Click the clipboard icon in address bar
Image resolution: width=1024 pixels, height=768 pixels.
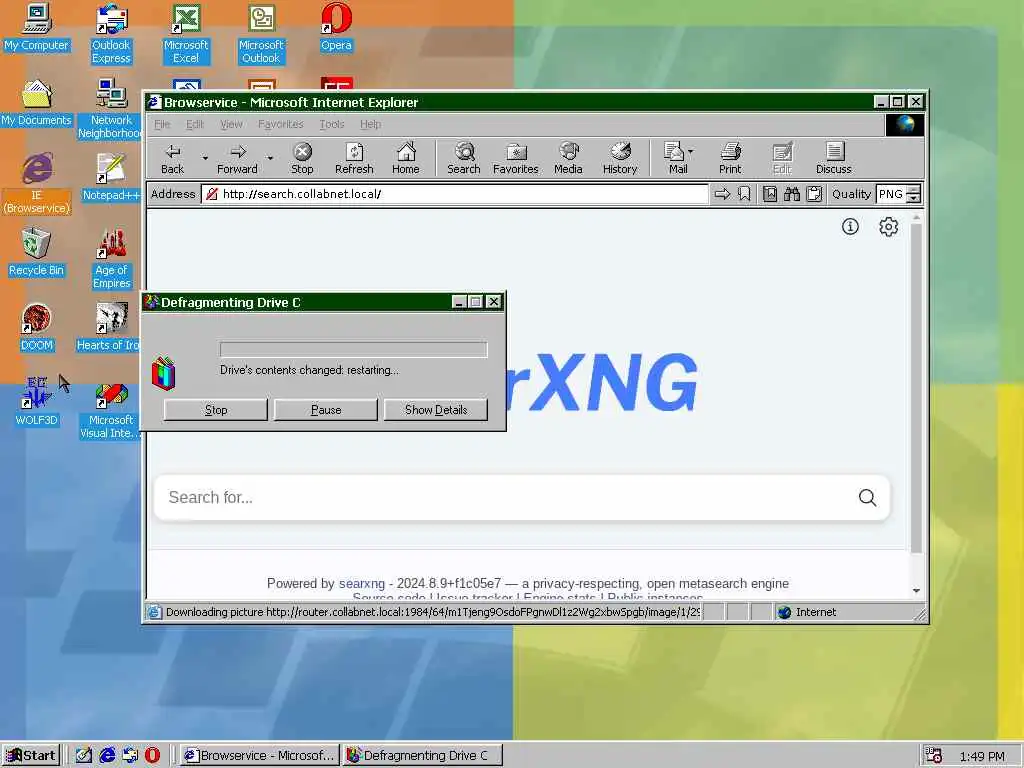coord(814,194)
